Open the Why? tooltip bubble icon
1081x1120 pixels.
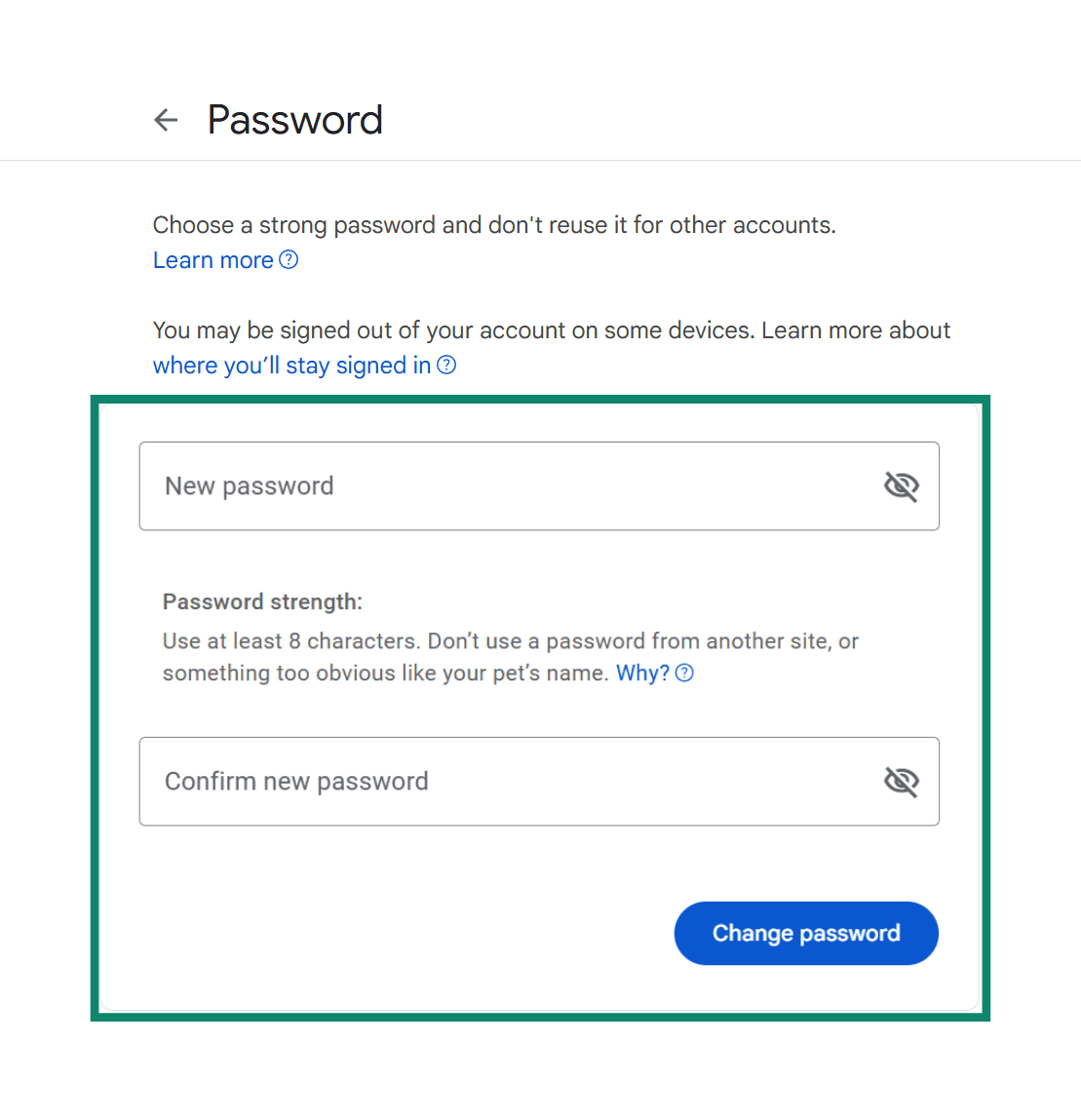coord(684,673)
